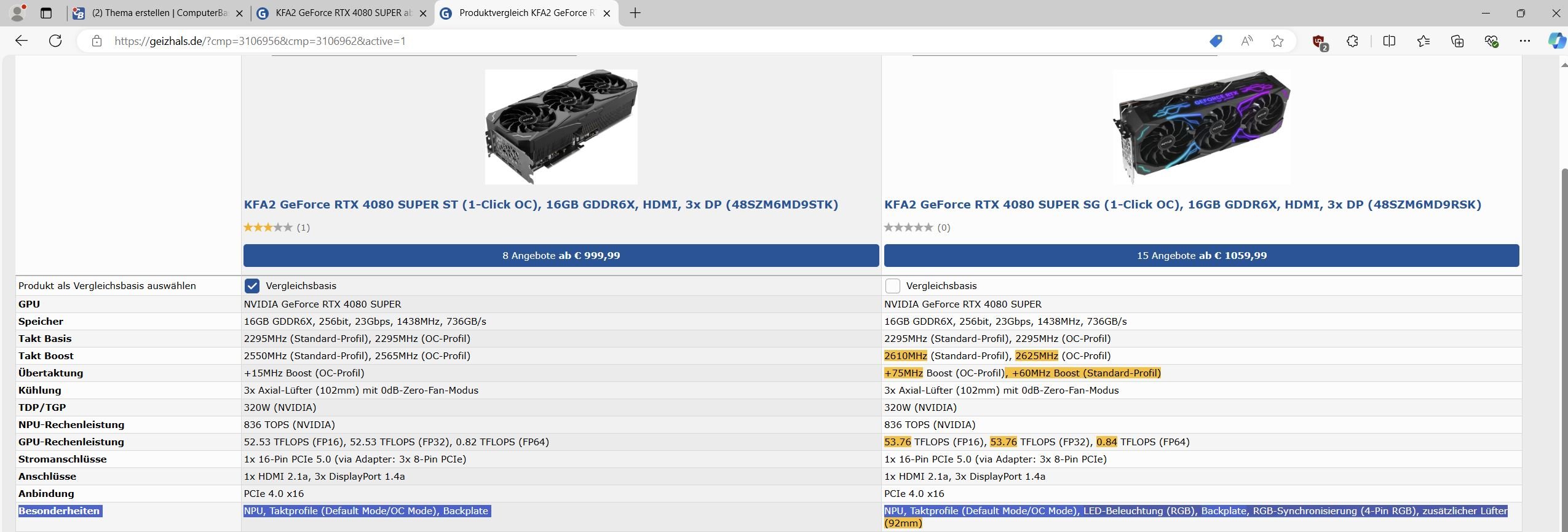Open 15 Angebote ab € 1059,99 button
The height and width of the screenshot is (532, 1568).
pos(1202,256)
